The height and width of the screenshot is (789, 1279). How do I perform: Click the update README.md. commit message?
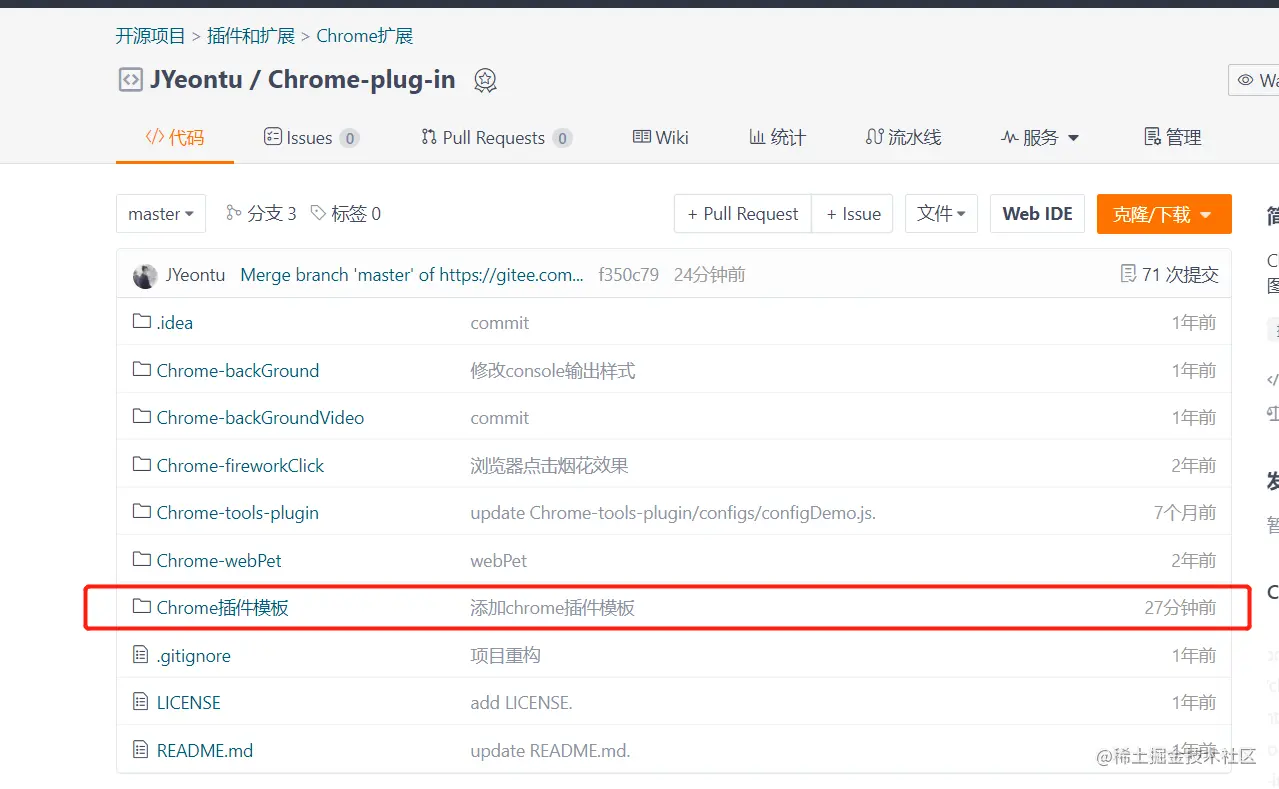550,751
